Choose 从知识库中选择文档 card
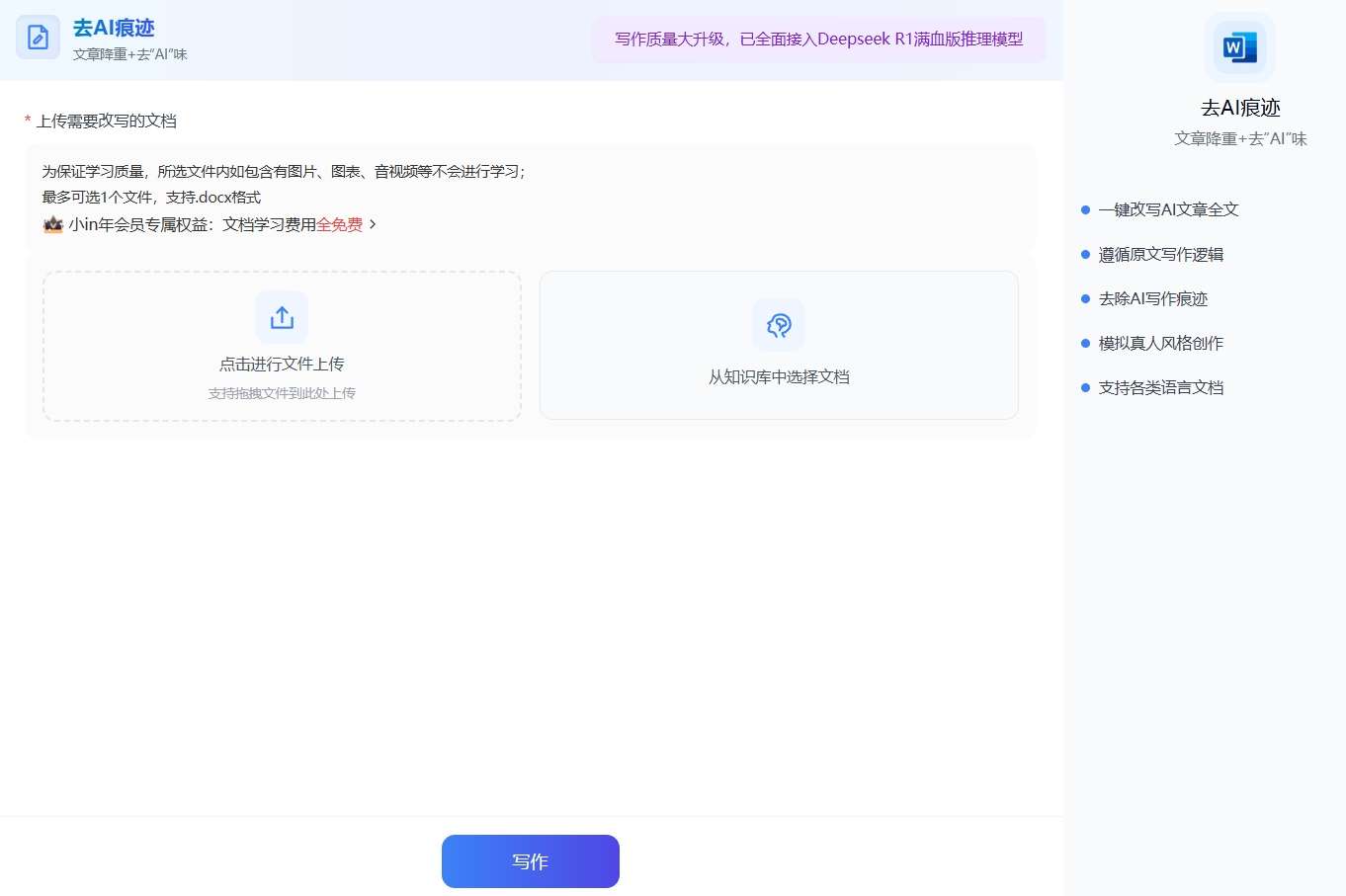 coord(779,345)
